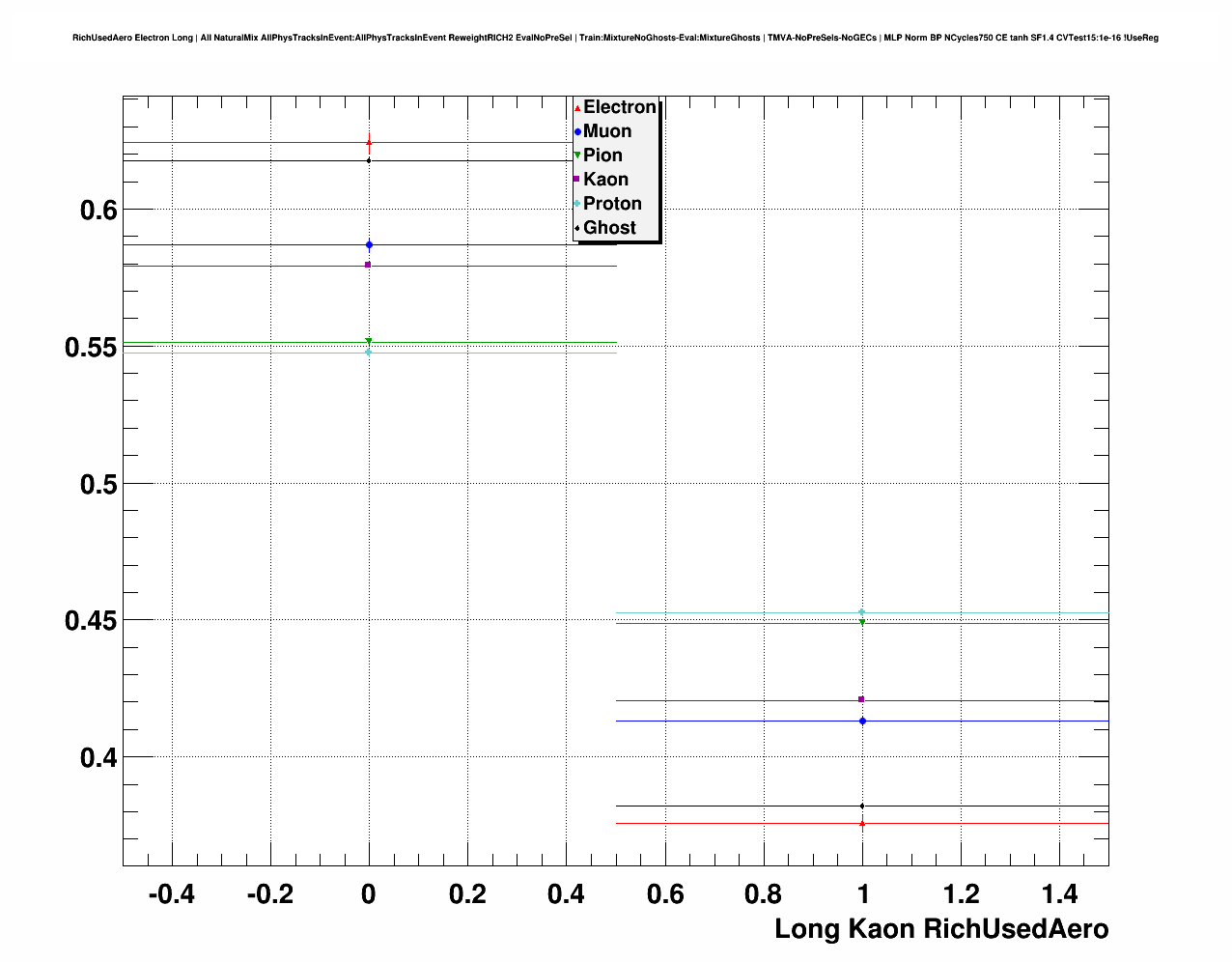The image size is (1232, 962).
Task: Click the black Ghost legend marker
Action: [577, 228]
